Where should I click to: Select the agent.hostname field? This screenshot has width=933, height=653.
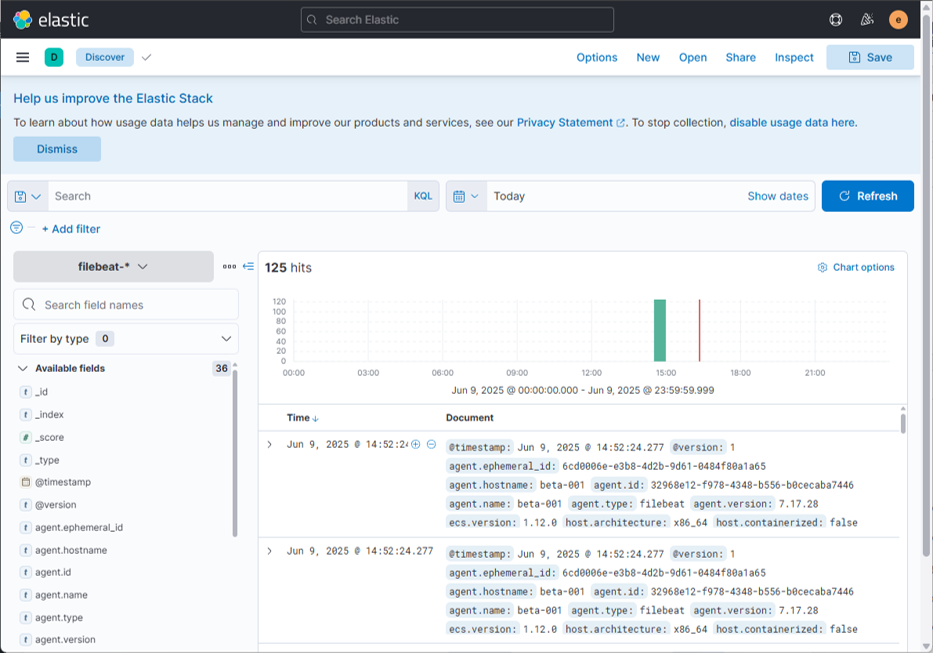point(71,550)
